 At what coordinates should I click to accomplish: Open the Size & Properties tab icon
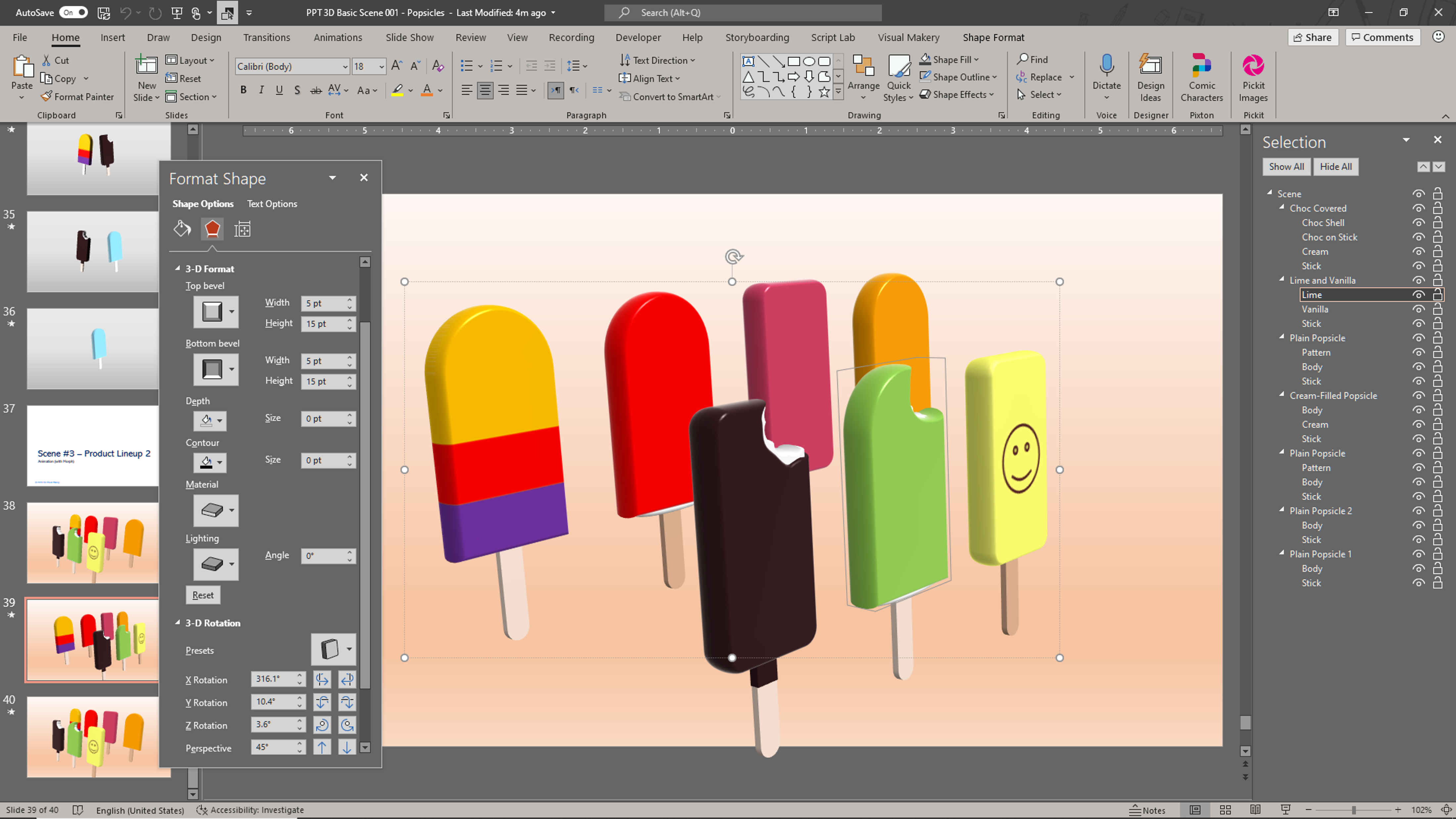243,229
